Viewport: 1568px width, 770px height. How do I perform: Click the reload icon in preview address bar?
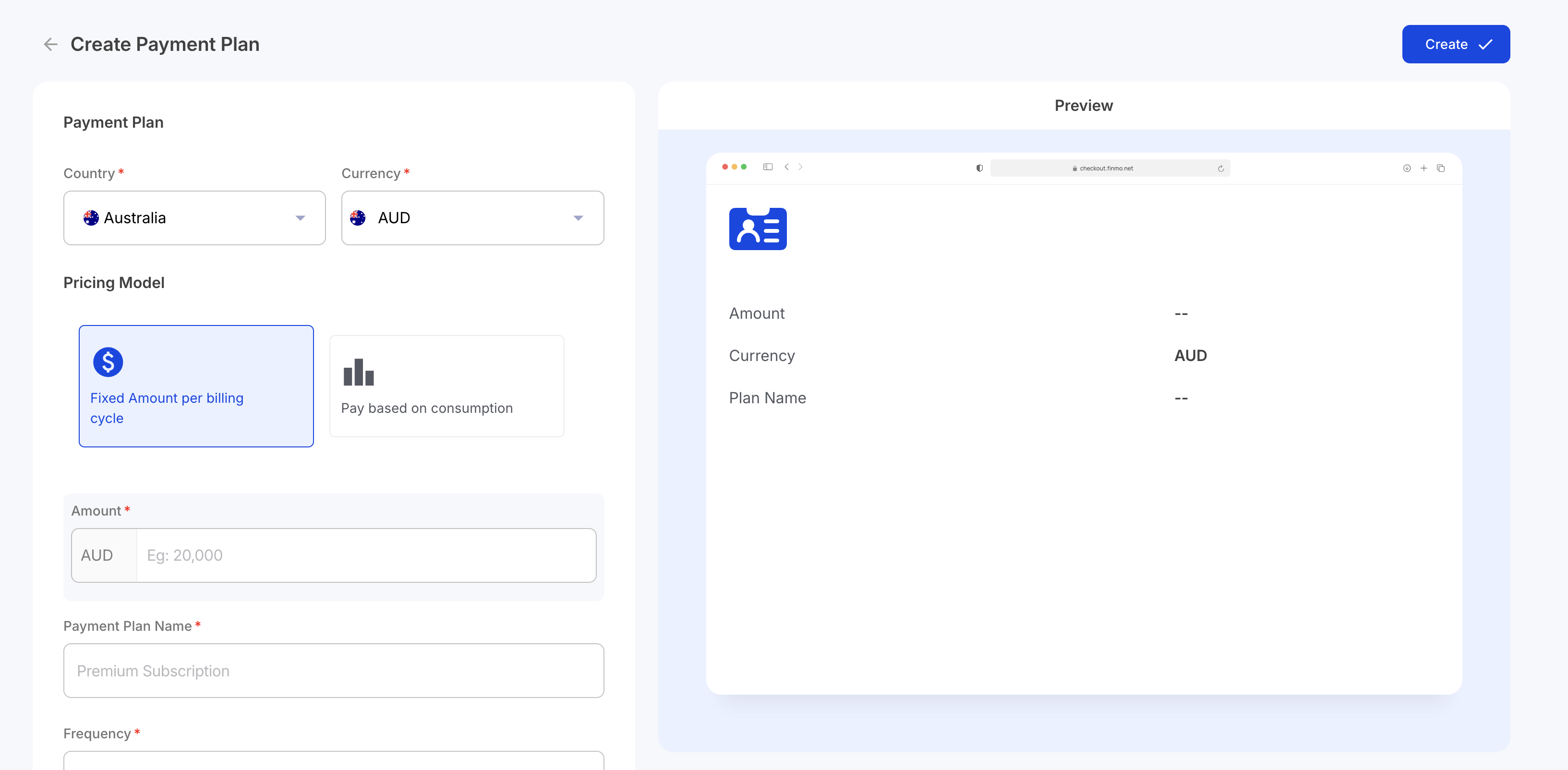[1220, 168]
